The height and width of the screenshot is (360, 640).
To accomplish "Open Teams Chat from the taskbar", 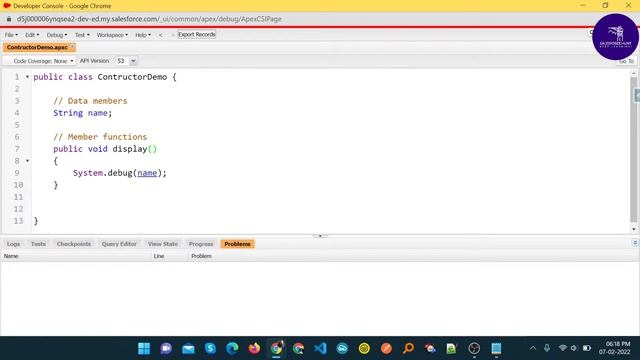I will pyautogui.click(x=166, y=348).
